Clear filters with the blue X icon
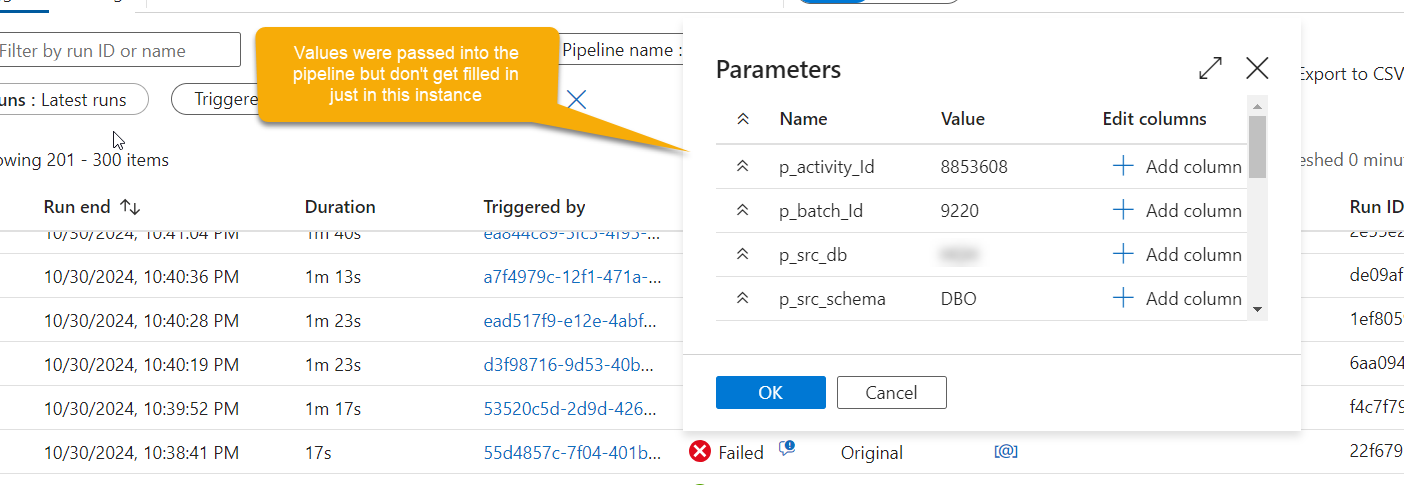The image size is (1404, 485). pos(577,99)
